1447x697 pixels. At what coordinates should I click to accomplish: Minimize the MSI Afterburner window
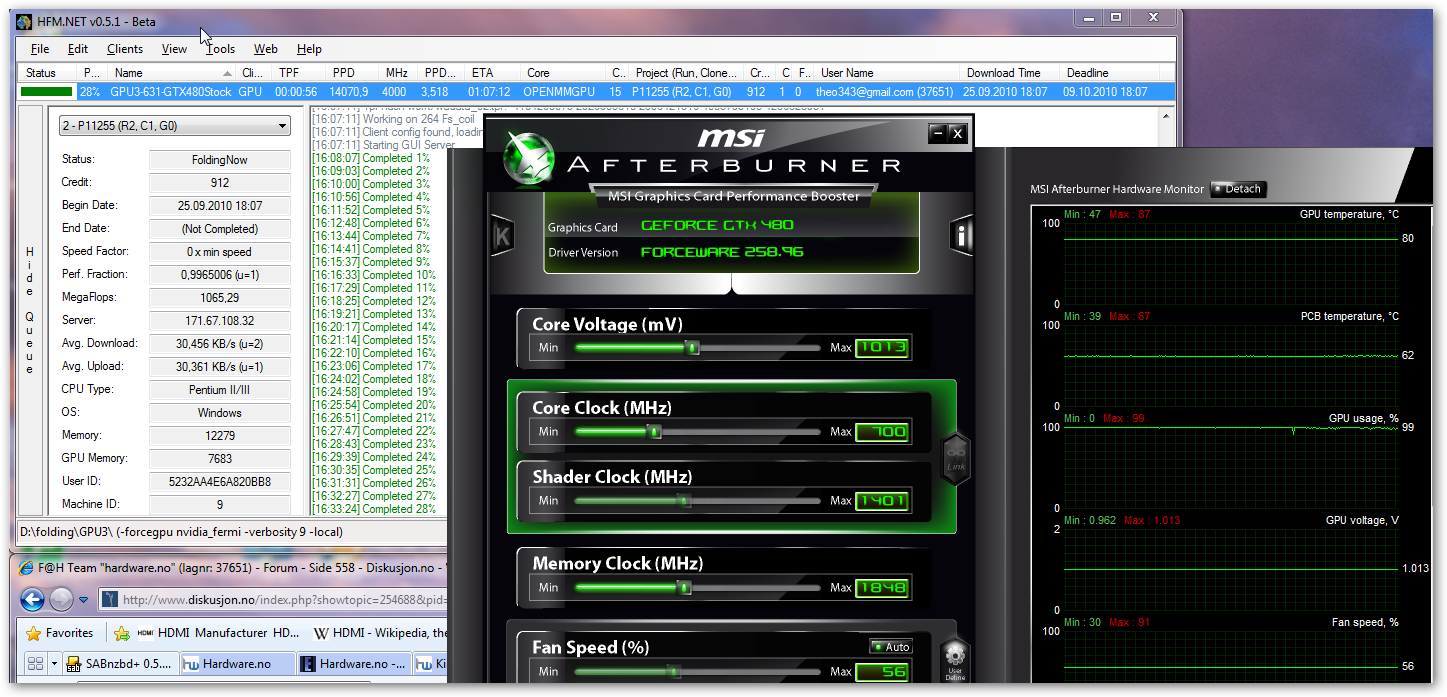[937, 132]
